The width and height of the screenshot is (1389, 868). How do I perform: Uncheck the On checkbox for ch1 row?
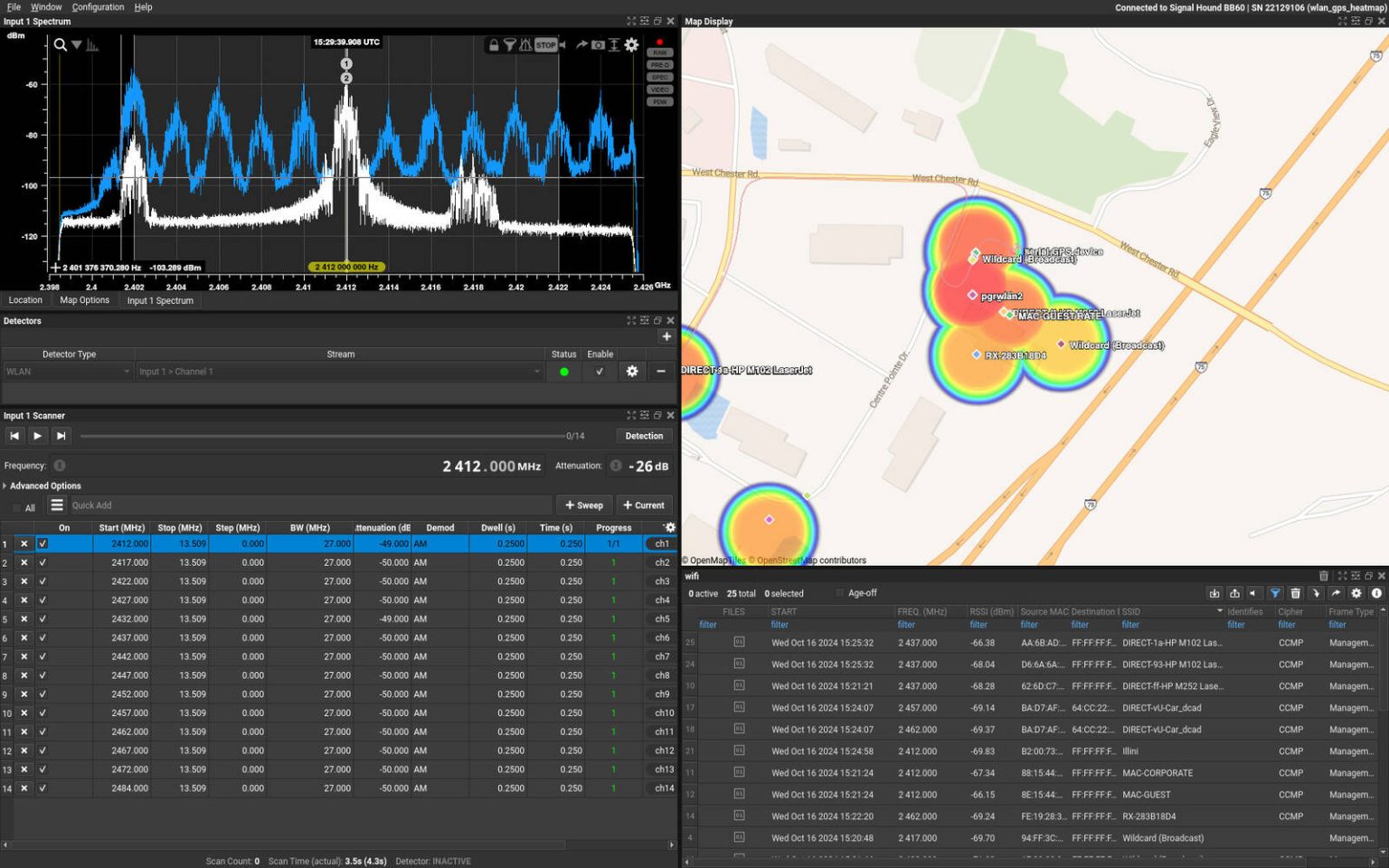[43, 543]
